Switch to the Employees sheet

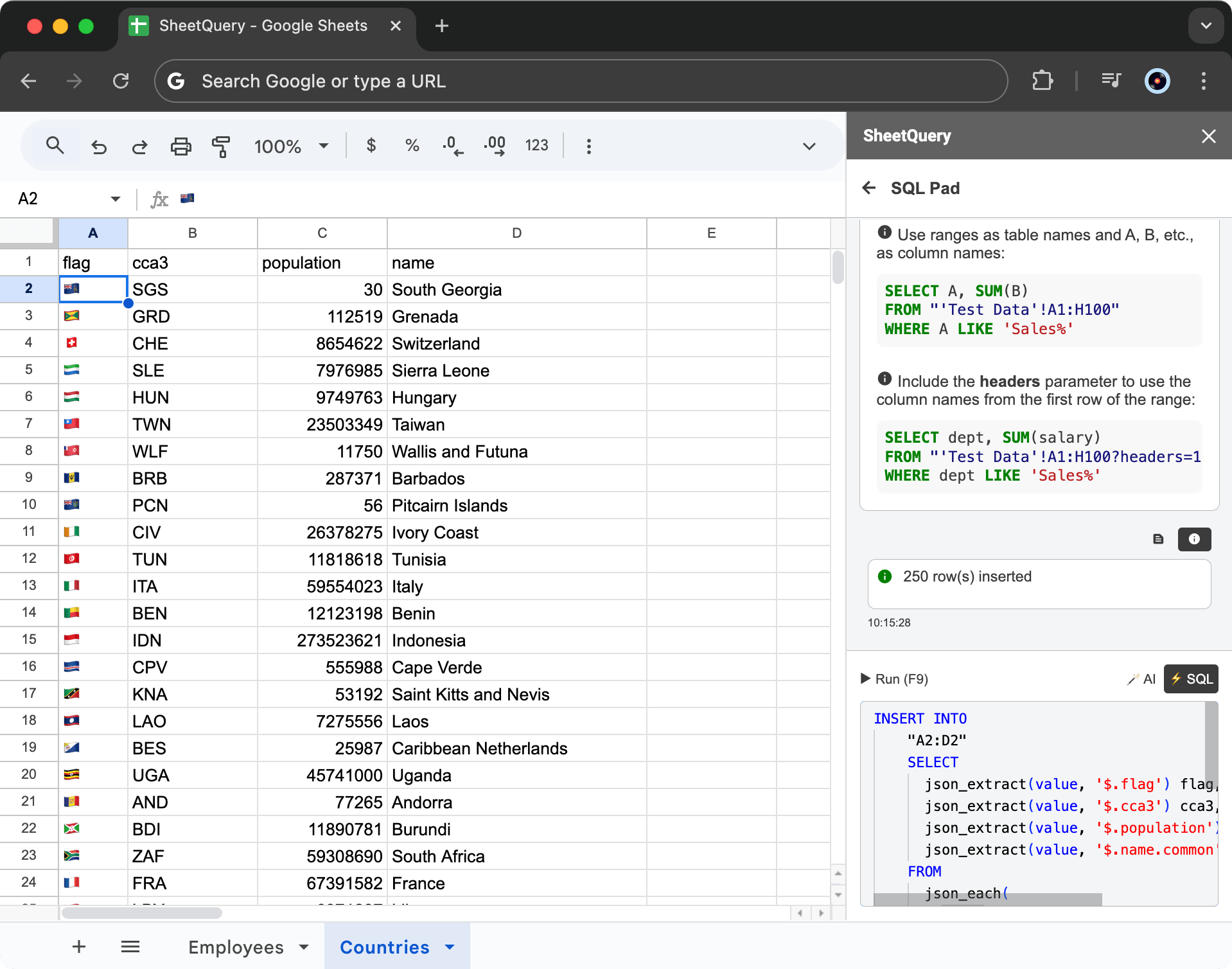click(x=237, y=947)
